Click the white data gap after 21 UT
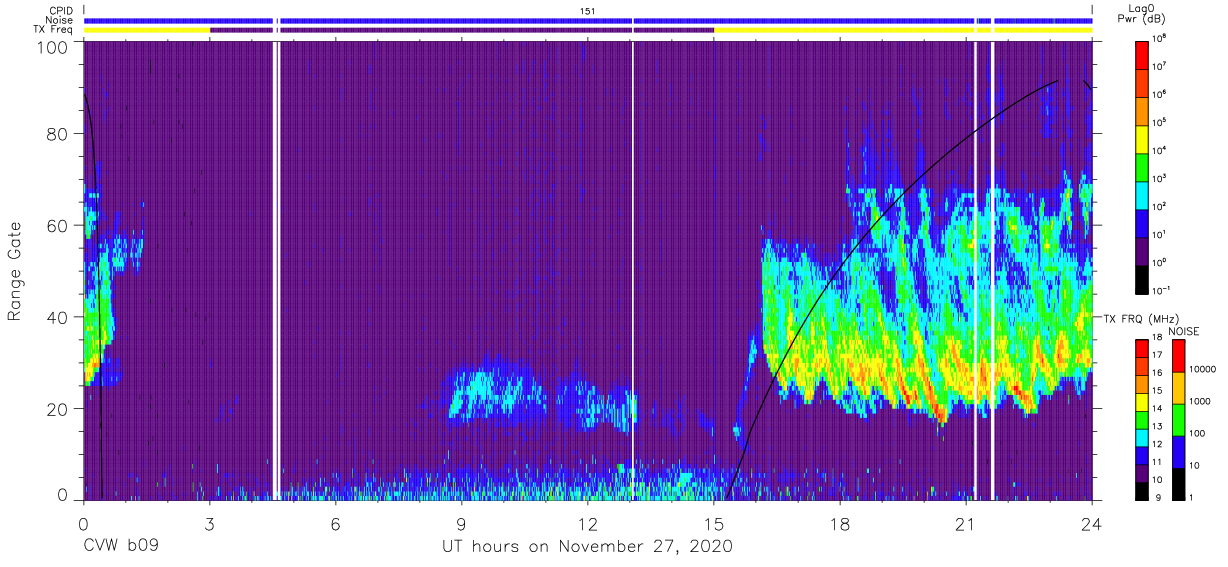 [991, 270]
